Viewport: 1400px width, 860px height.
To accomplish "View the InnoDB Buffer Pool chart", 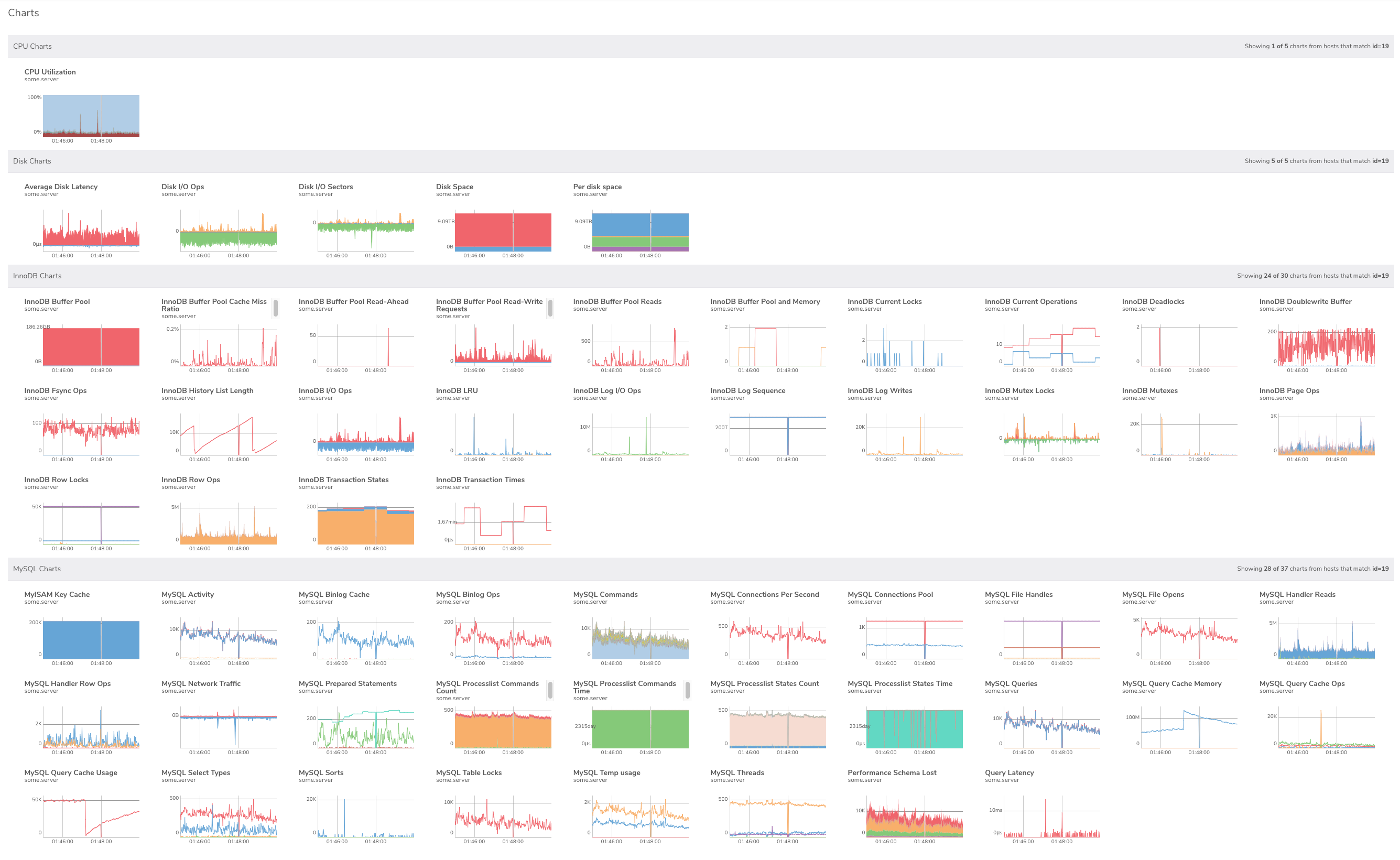I will [56, 301].
